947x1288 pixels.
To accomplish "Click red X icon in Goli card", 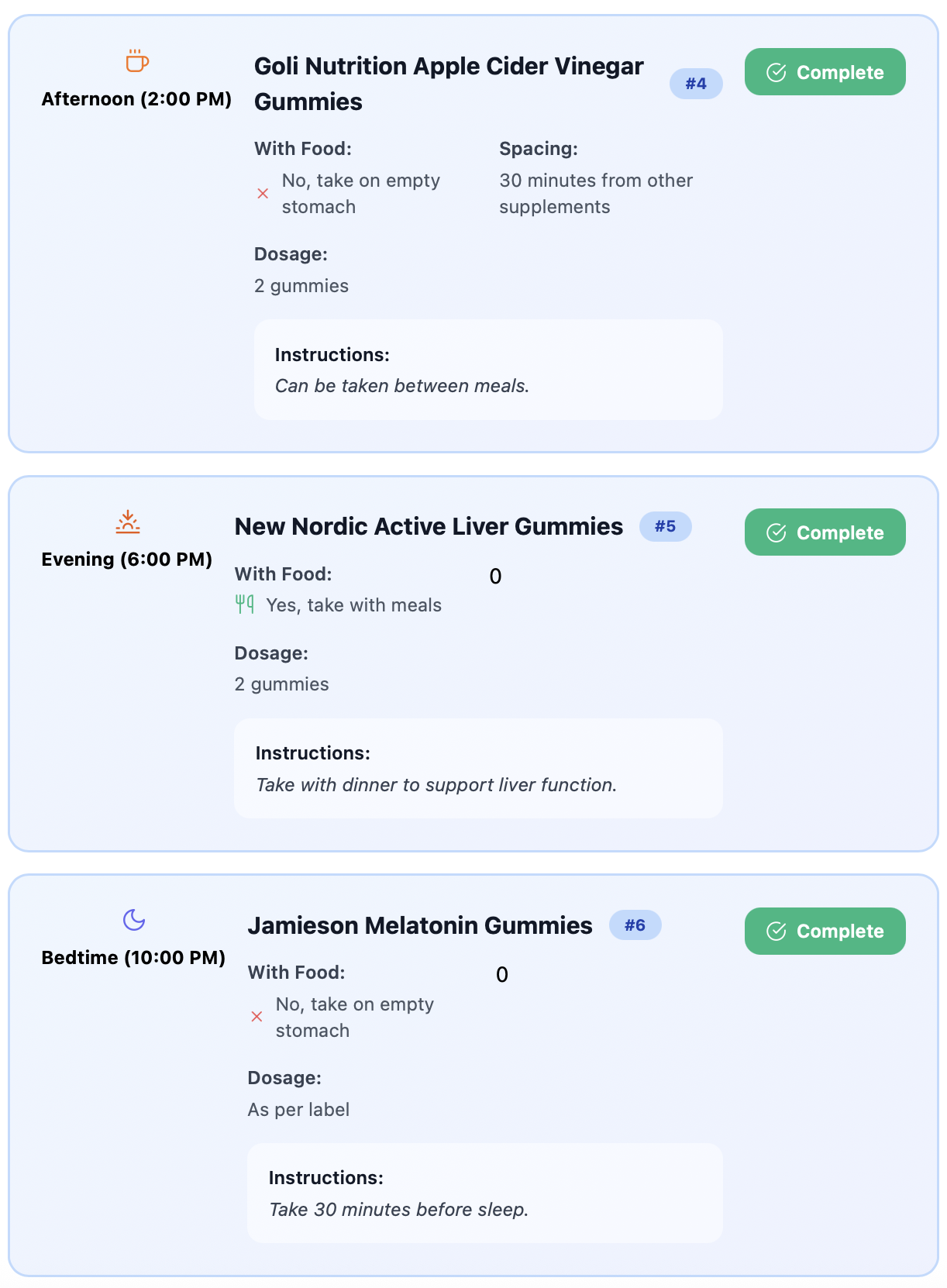I will [263, 194].
